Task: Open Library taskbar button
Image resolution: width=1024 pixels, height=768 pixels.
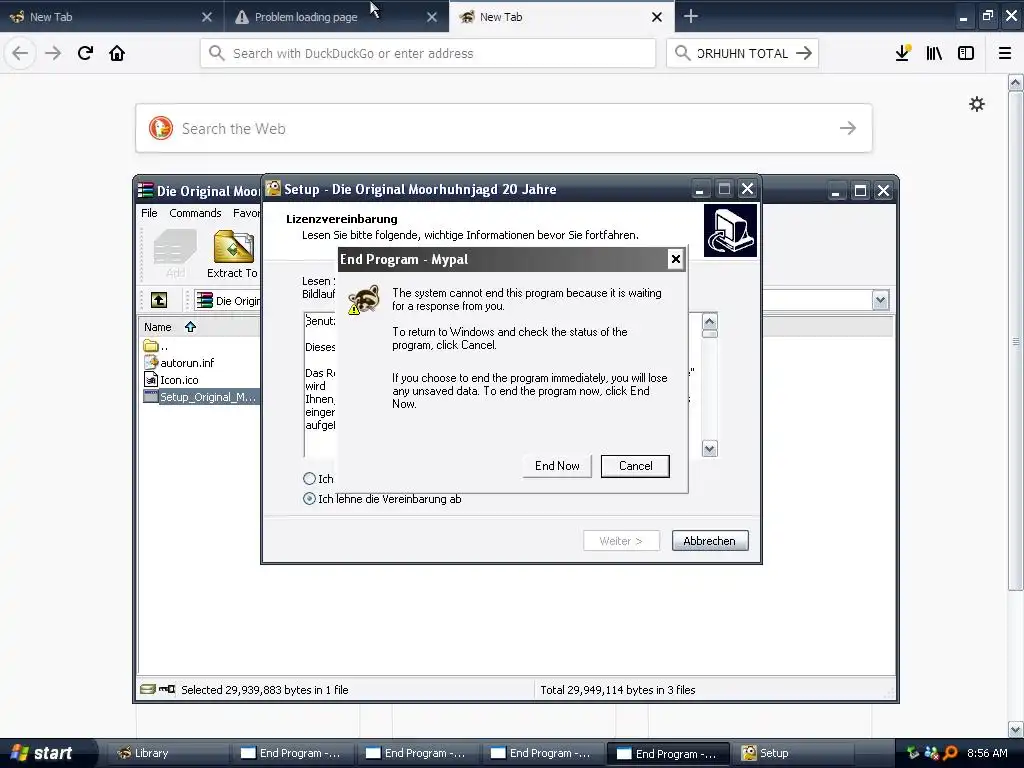Action: click(x=167, y=753)
